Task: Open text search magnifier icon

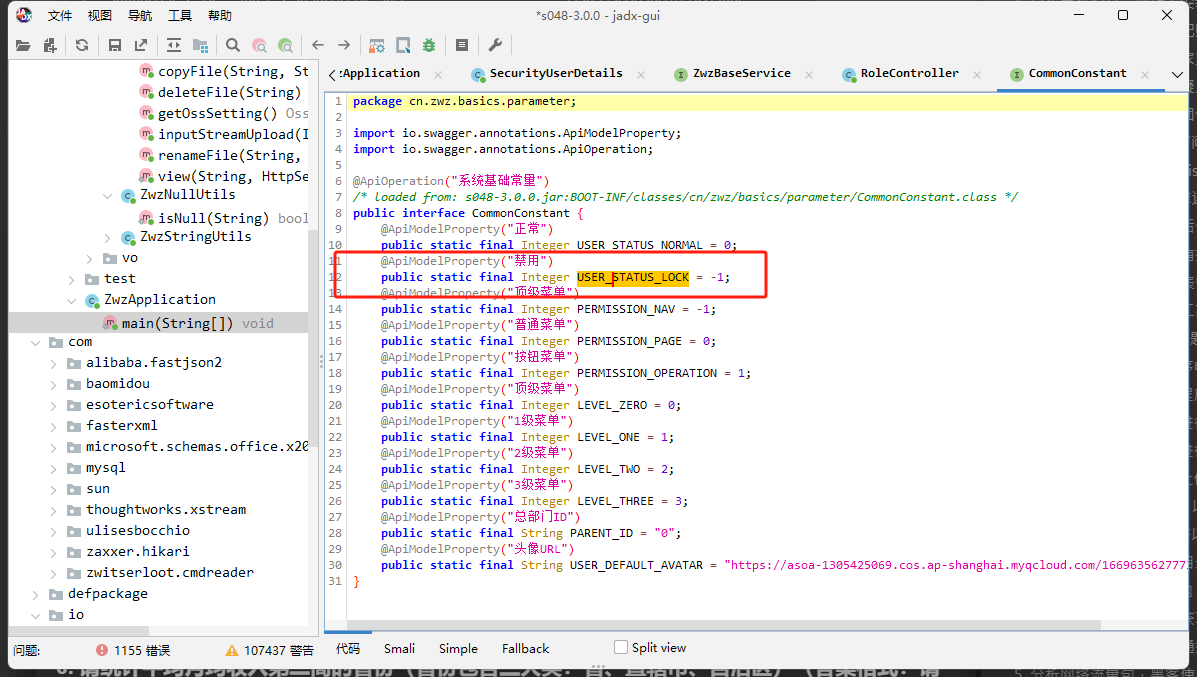Action: coord(233,45)
